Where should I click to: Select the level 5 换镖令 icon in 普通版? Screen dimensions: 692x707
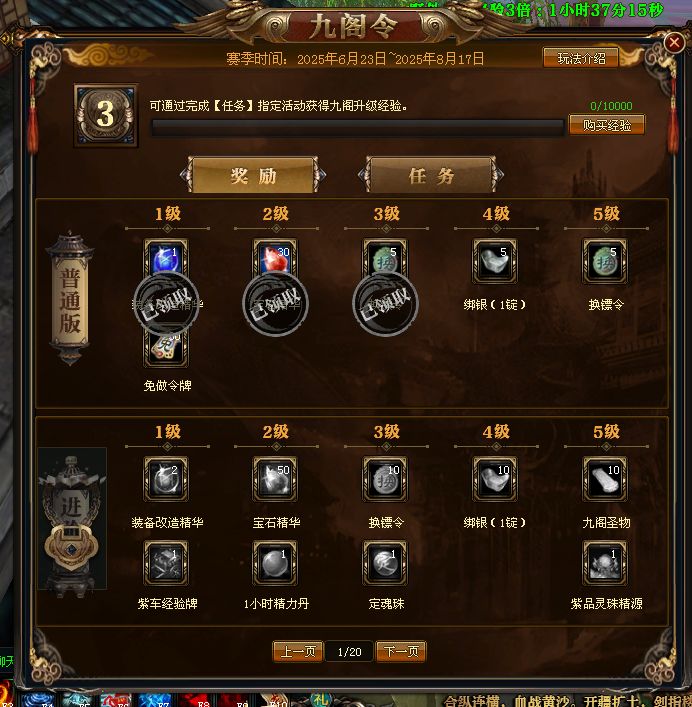[605, 261]
